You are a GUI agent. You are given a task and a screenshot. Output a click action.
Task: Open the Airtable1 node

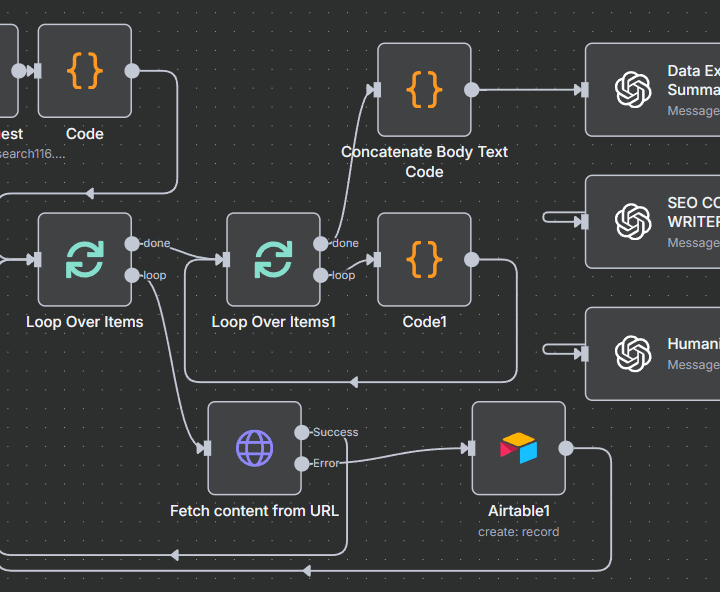[518, 448]
